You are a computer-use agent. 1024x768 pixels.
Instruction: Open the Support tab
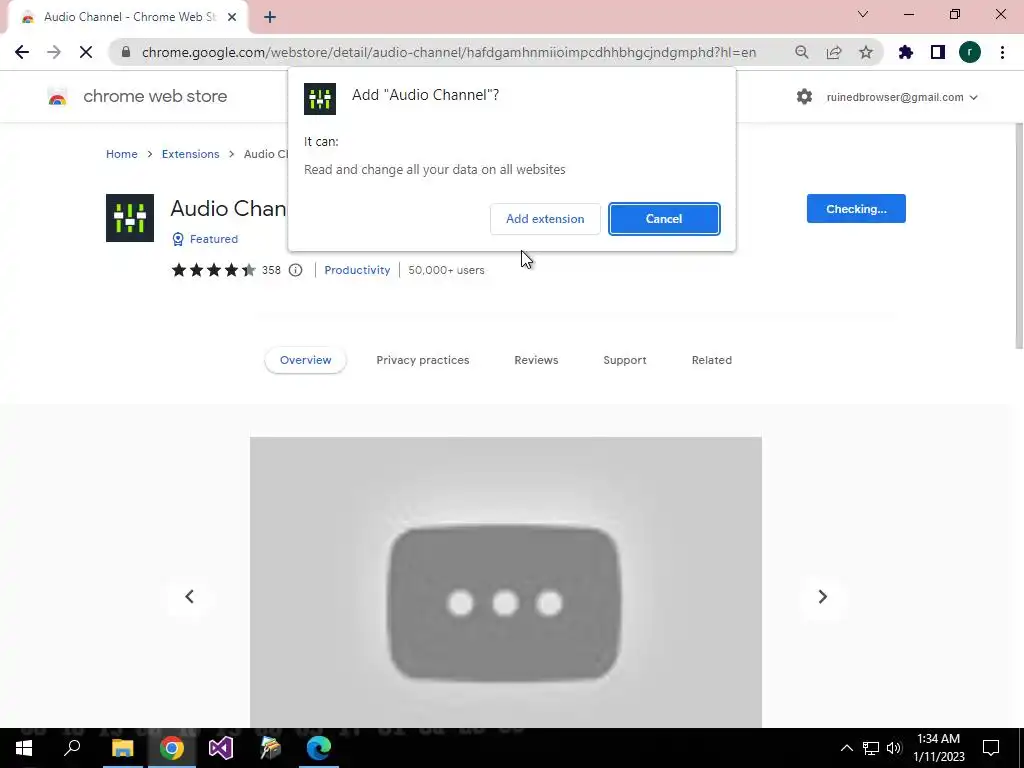click(x=624, y=360)
